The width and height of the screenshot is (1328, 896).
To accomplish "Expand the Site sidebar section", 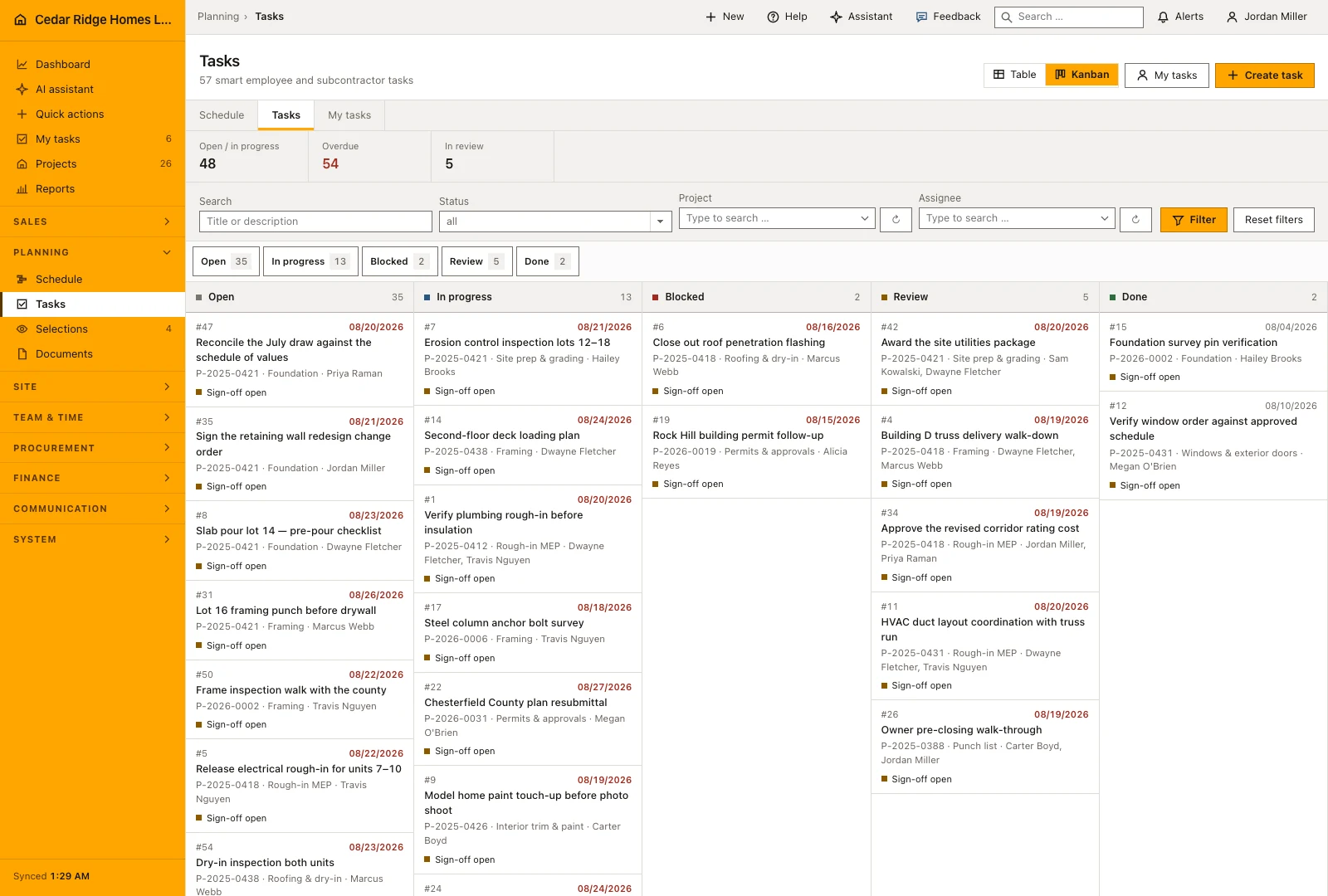I will pyautogui.click(x=92, y=387).
